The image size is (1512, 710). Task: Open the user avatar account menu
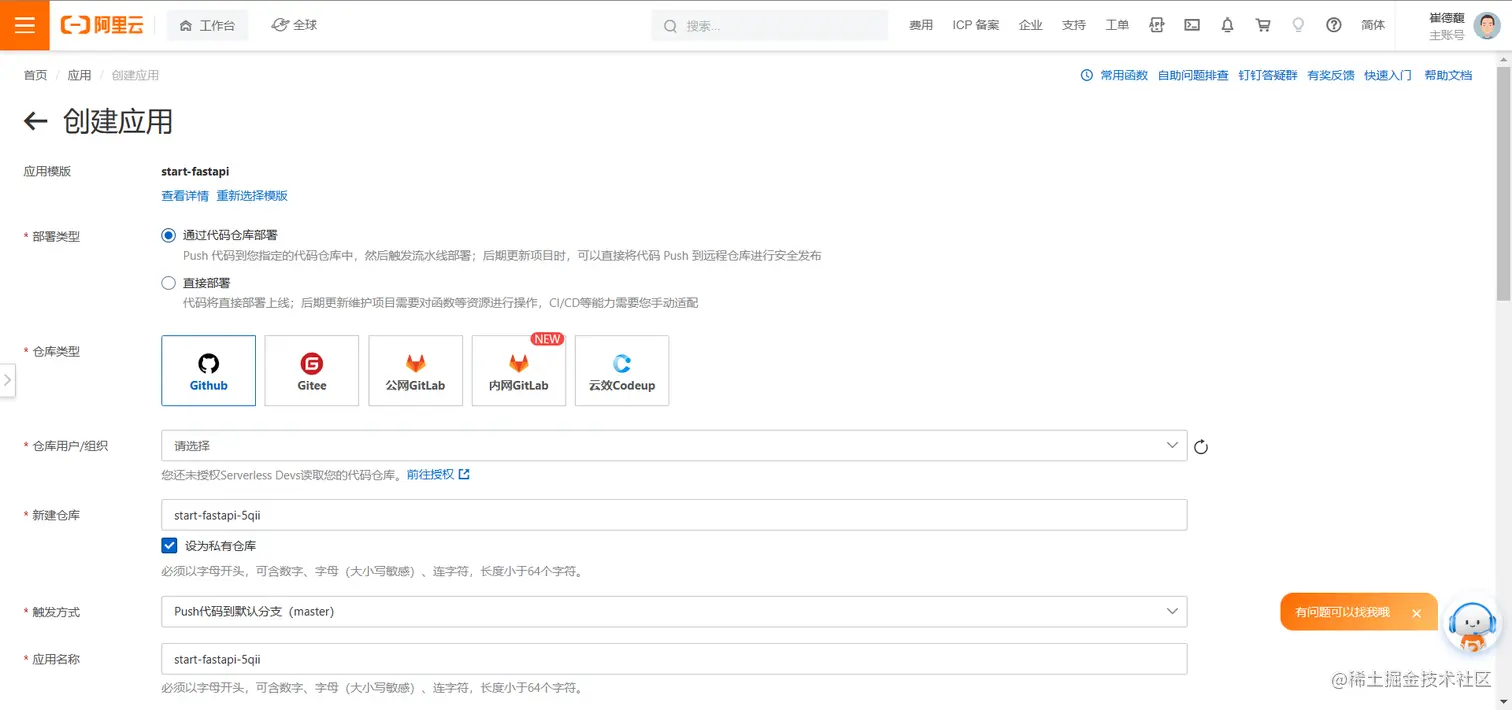tap(1487, 25)
